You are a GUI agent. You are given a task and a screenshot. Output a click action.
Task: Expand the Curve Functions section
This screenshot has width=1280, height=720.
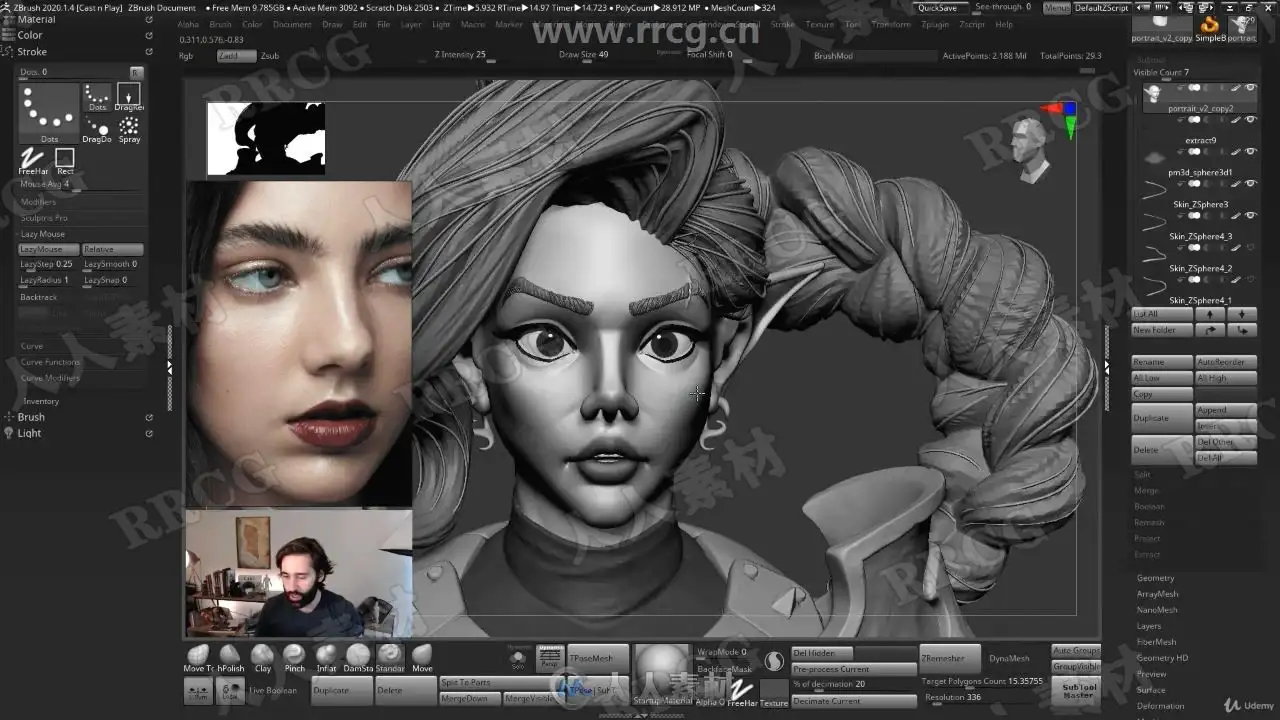(50, 362)
